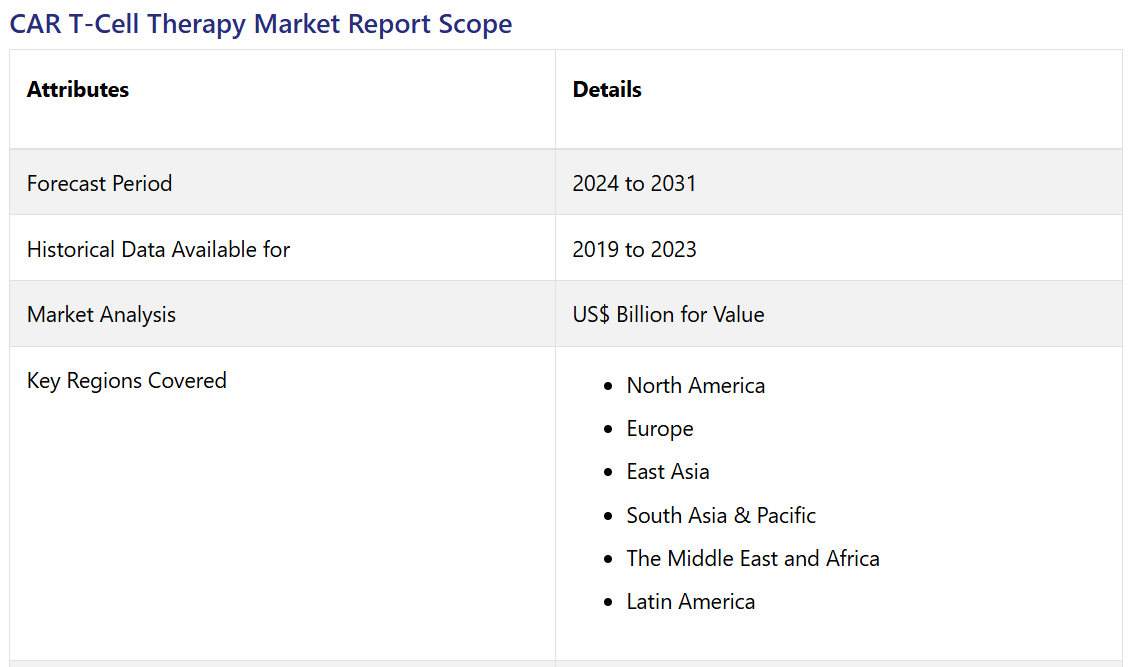
Task: Click the CAR T-Cell Therapy Market Report Scope heading
Action: tap(261, 24)
